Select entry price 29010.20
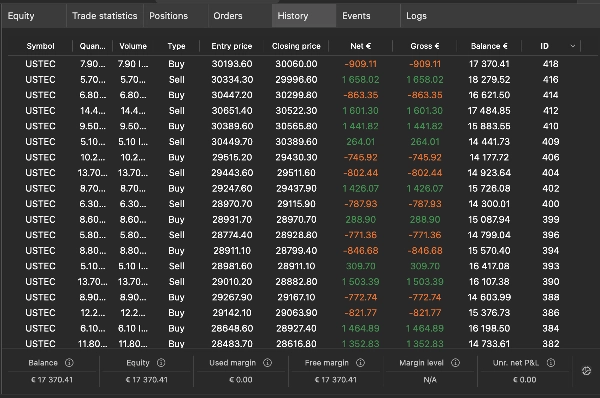This screenshot has width=600, height=398. [232, 282]
